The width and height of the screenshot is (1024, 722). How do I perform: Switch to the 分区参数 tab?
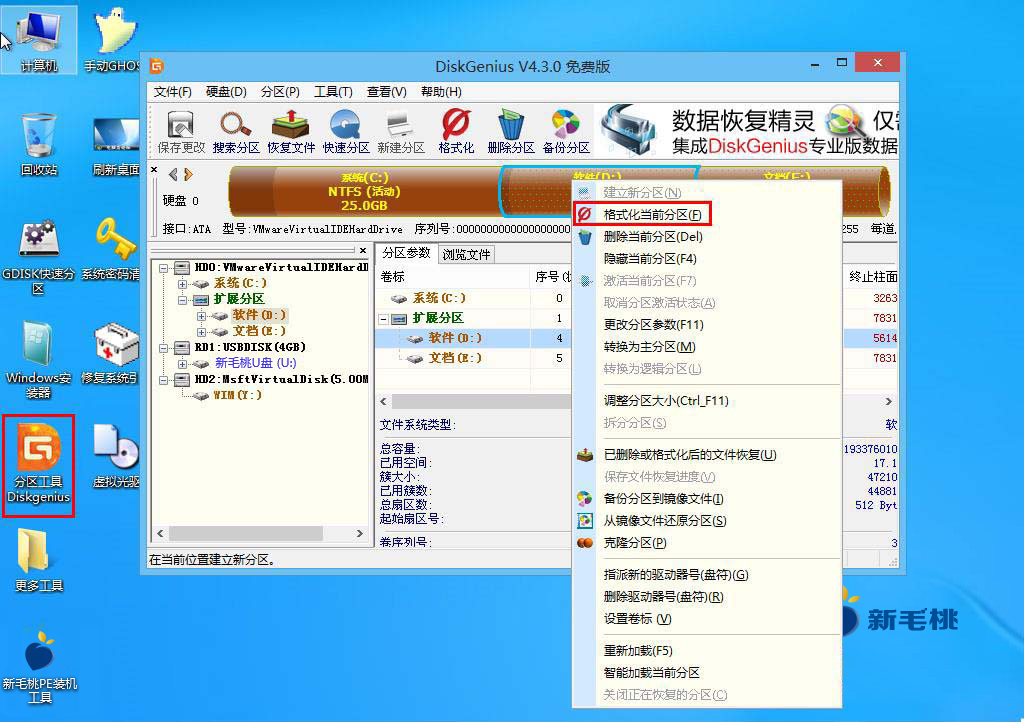[x=406, y=253]
